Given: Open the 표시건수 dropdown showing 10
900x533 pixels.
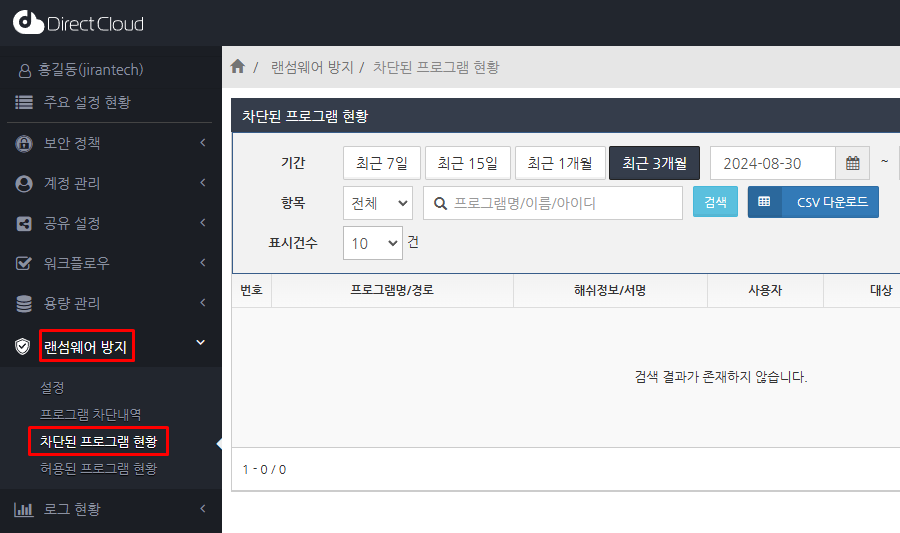Looking at the screenshot, I should click(x=372, y=243).
